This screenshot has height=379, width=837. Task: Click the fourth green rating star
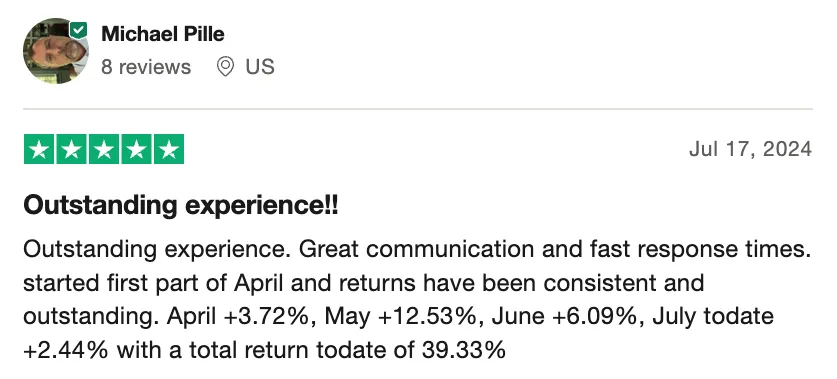[x=137, y=149]
